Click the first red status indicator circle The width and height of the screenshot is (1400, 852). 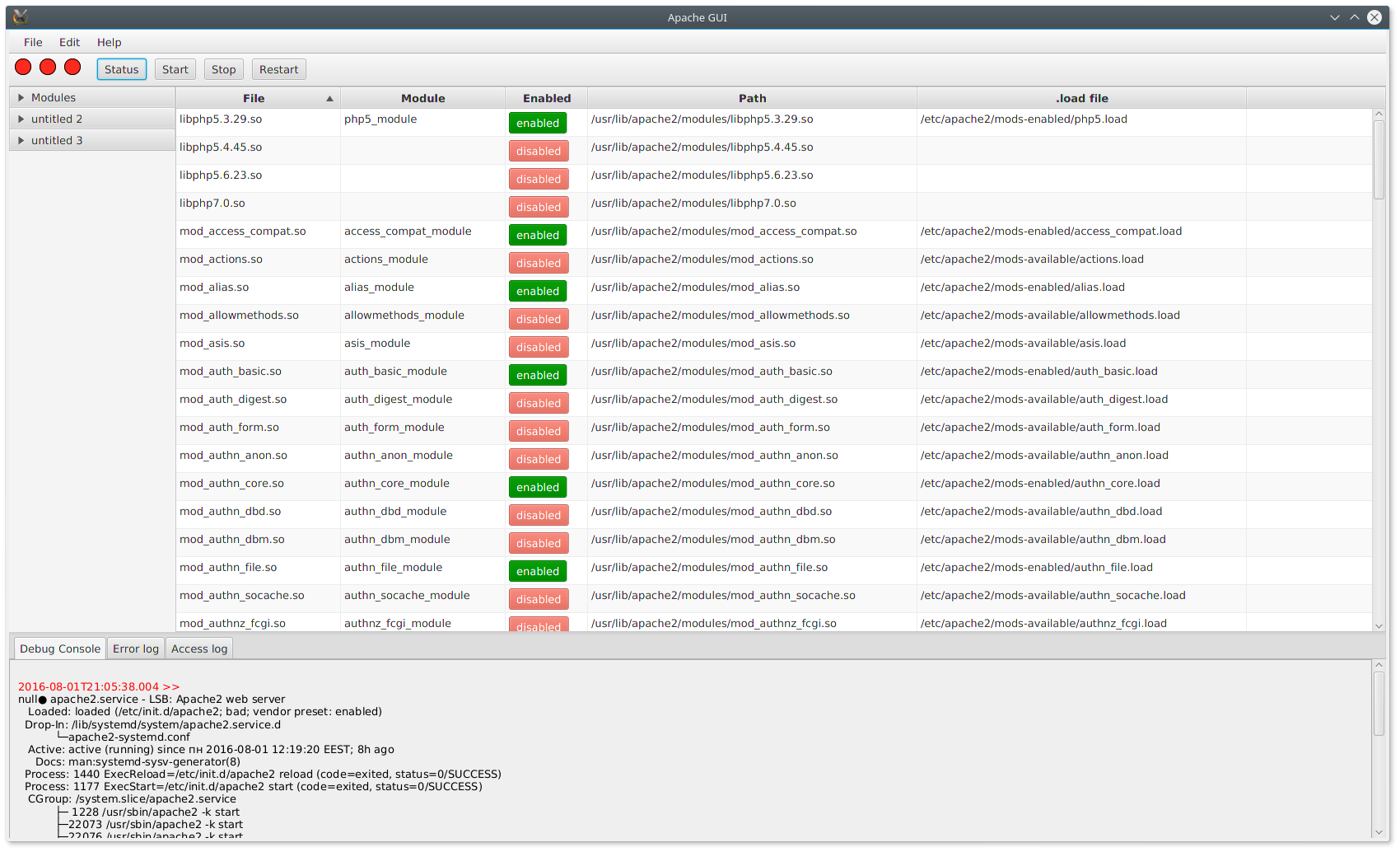[23, 68]
